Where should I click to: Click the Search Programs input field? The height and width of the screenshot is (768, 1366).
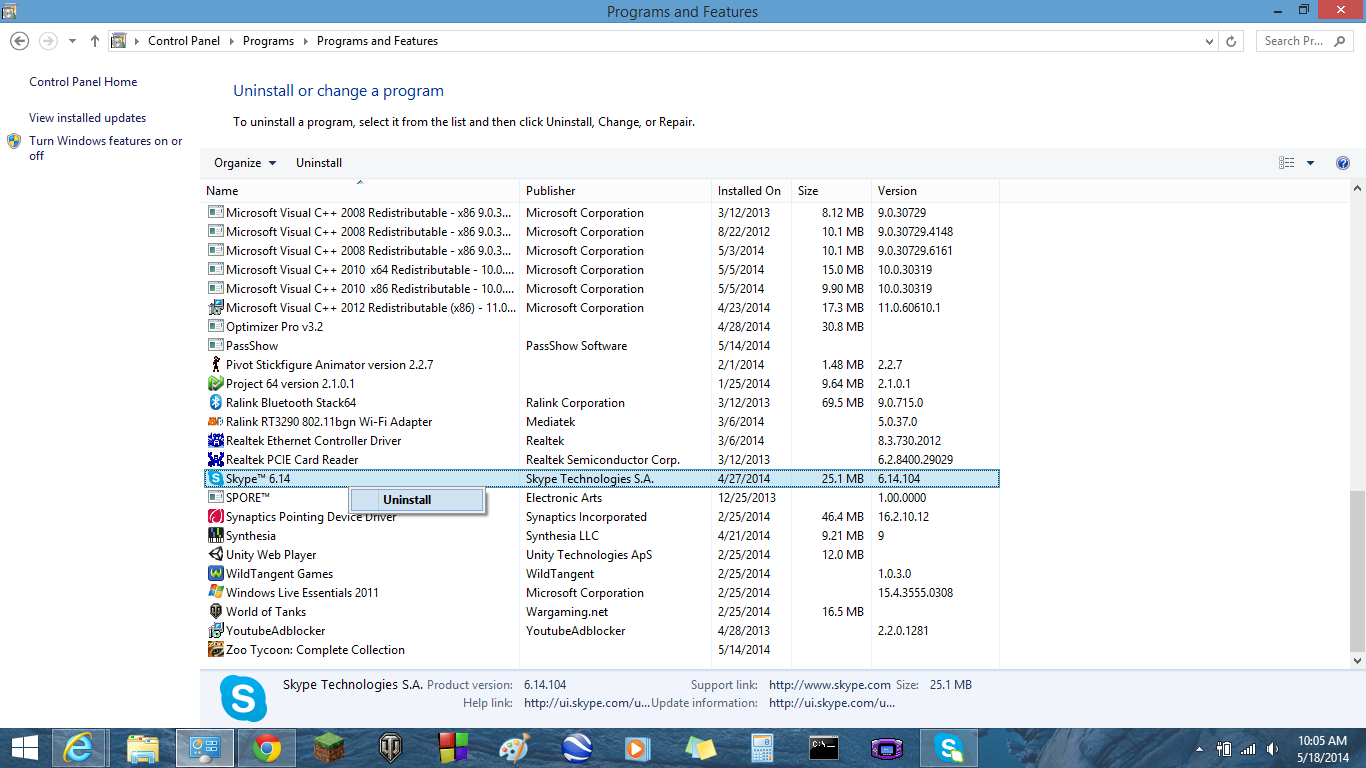[x=1303, y=41]
